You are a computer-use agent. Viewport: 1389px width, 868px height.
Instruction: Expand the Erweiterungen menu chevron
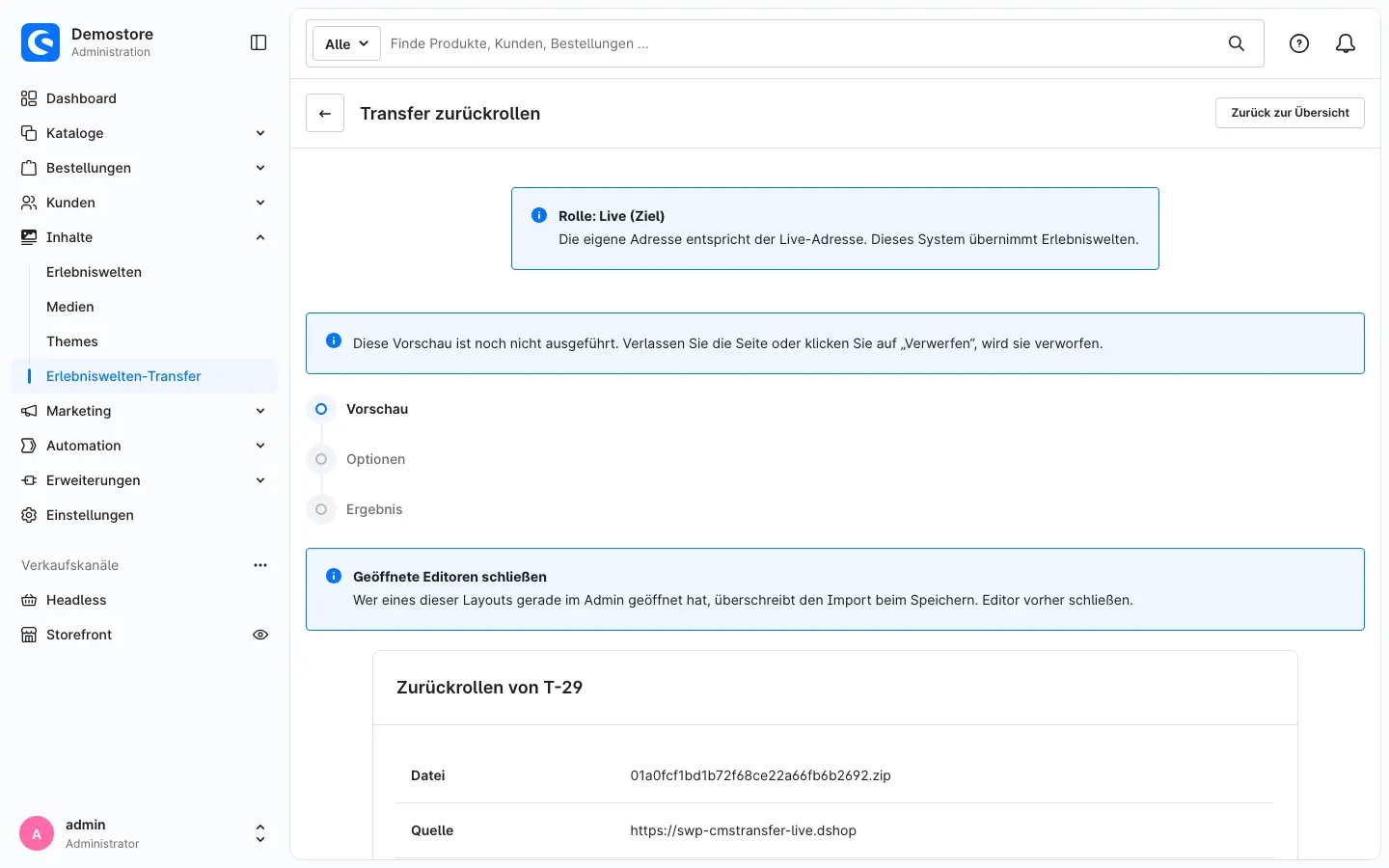[260, 480]
